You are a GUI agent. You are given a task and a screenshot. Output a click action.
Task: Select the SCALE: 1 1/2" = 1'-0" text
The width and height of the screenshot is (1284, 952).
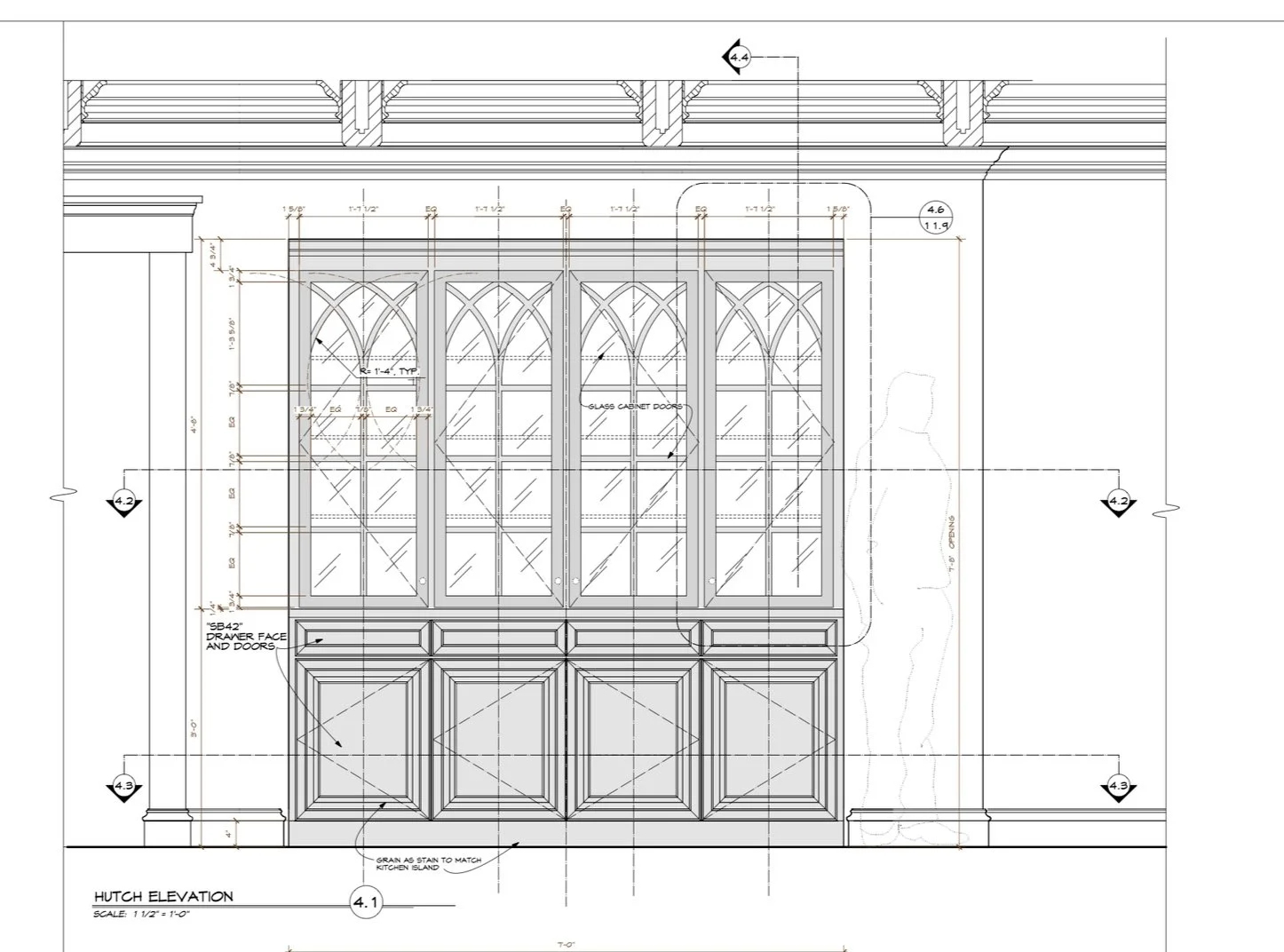[142, 915]
